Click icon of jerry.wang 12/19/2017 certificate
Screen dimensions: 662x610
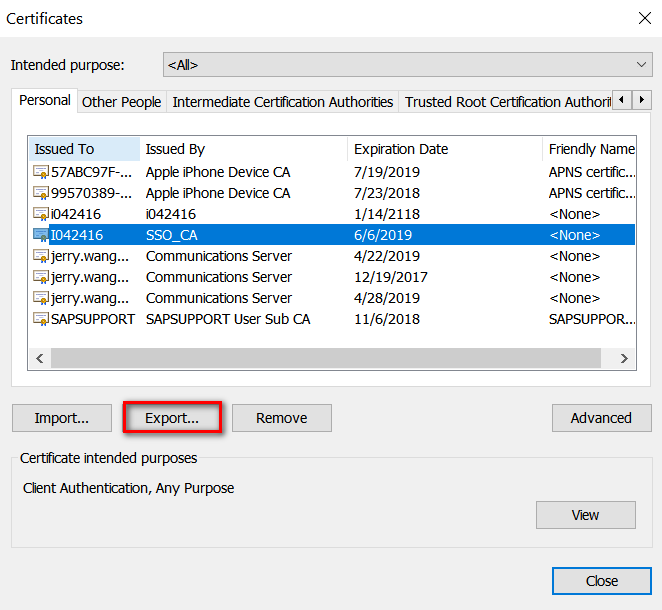pos(41,277)
